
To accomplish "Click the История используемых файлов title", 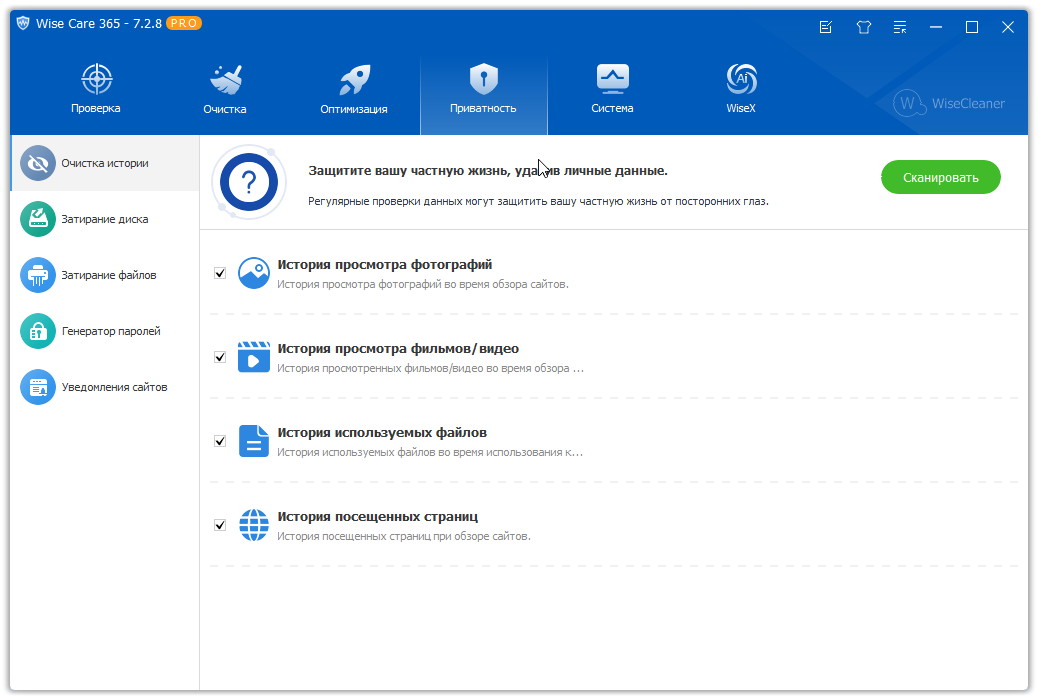I will 382,432.
